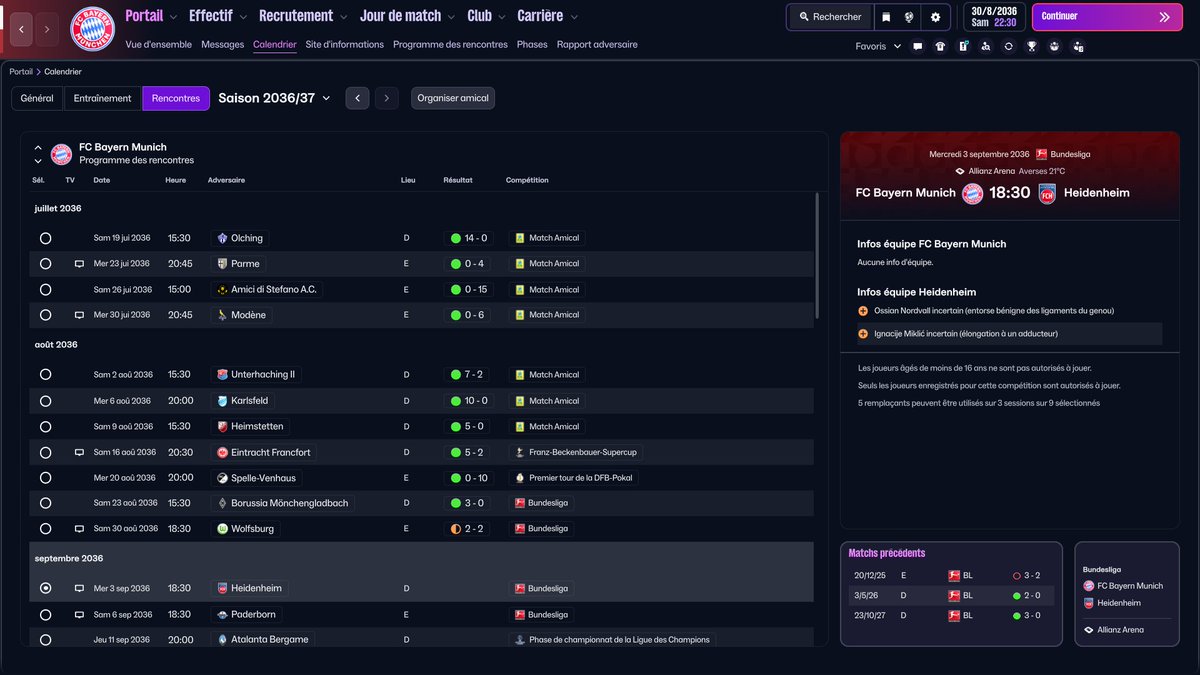
Task: Select the Wolfsburg match radio button
Action: tap(45, 529)
